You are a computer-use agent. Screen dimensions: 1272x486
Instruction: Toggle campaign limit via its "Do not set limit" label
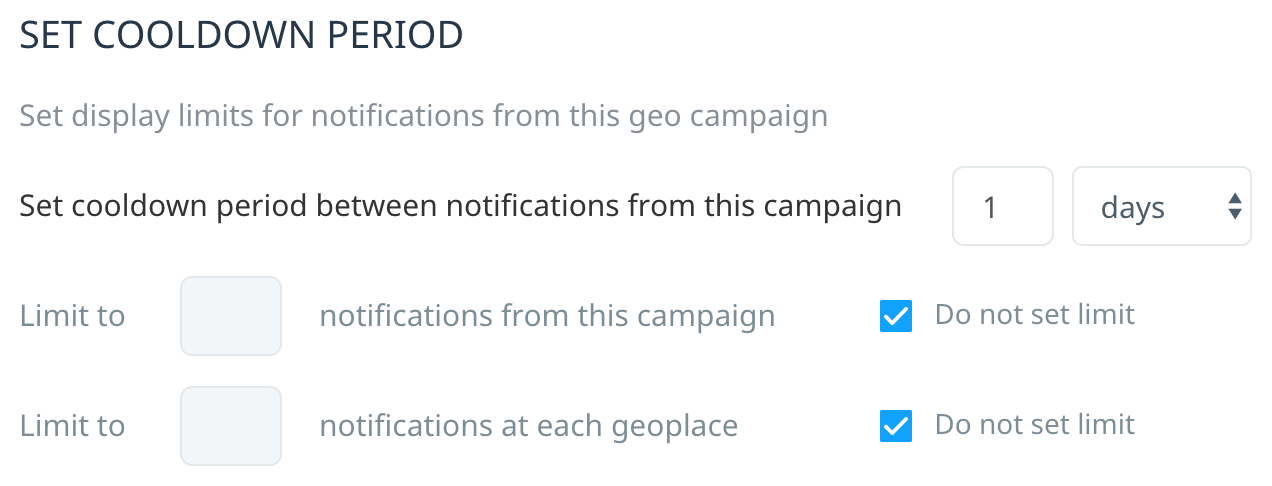pyautogui.click(x=1035, y=315)
